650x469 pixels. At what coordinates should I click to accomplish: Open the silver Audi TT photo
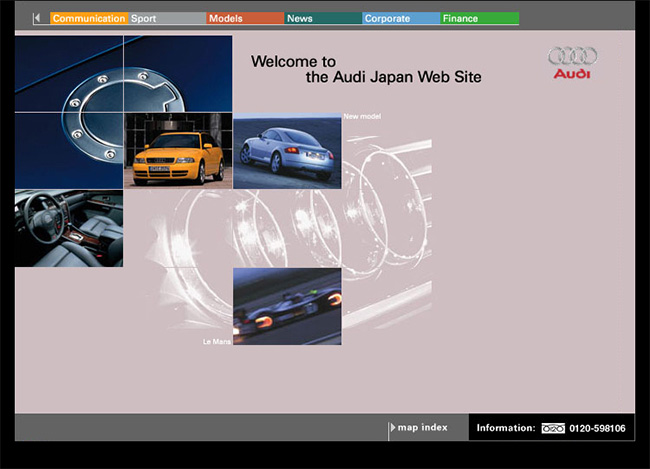point(287,151)
